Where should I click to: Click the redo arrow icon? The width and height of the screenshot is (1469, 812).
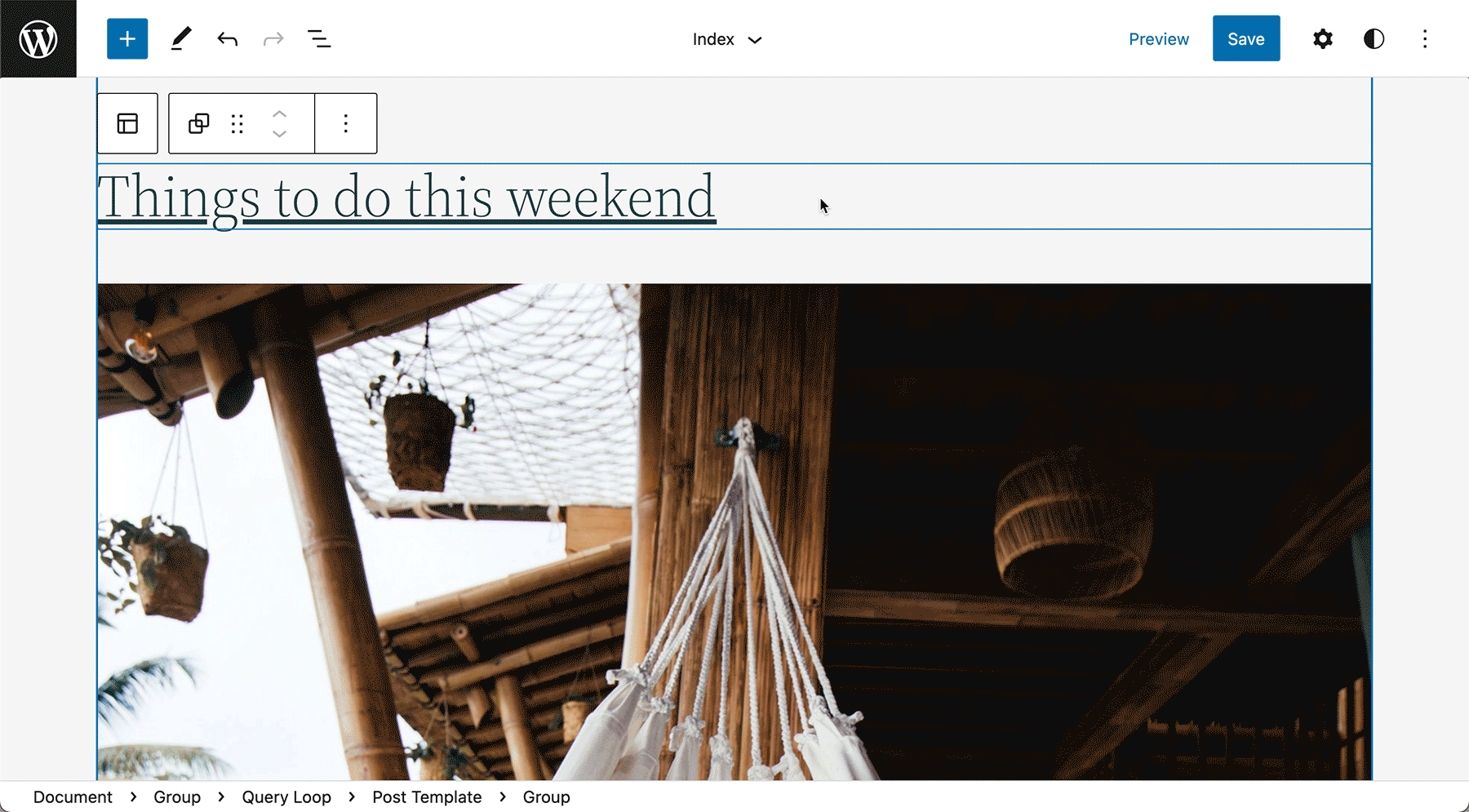[273, 39]
